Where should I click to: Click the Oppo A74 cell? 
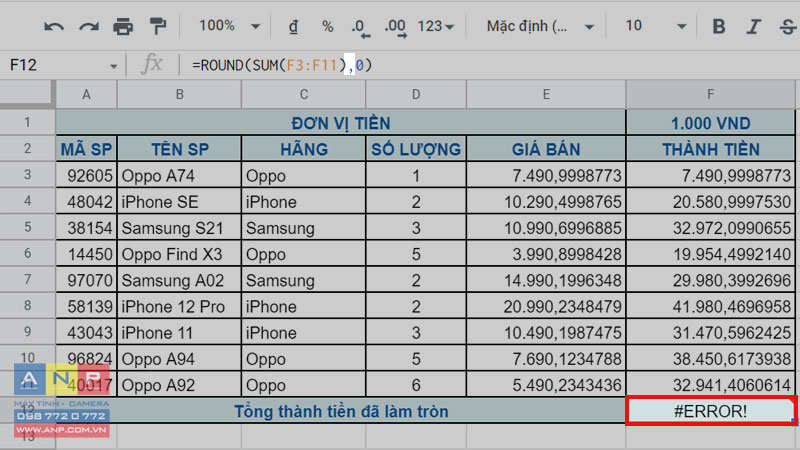[179, 176]
